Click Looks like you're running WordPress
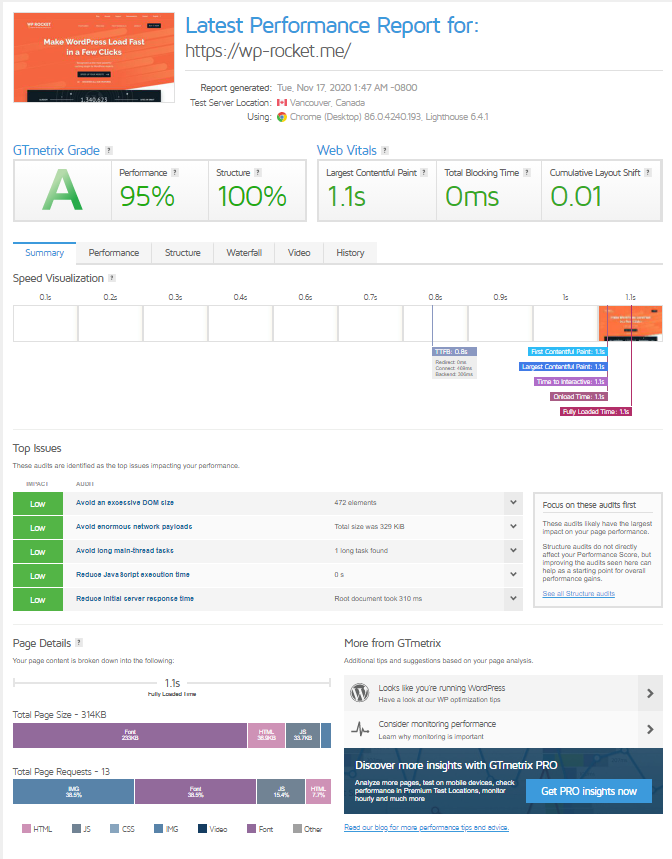Screen dimensions: 672x859 [441, 688]
